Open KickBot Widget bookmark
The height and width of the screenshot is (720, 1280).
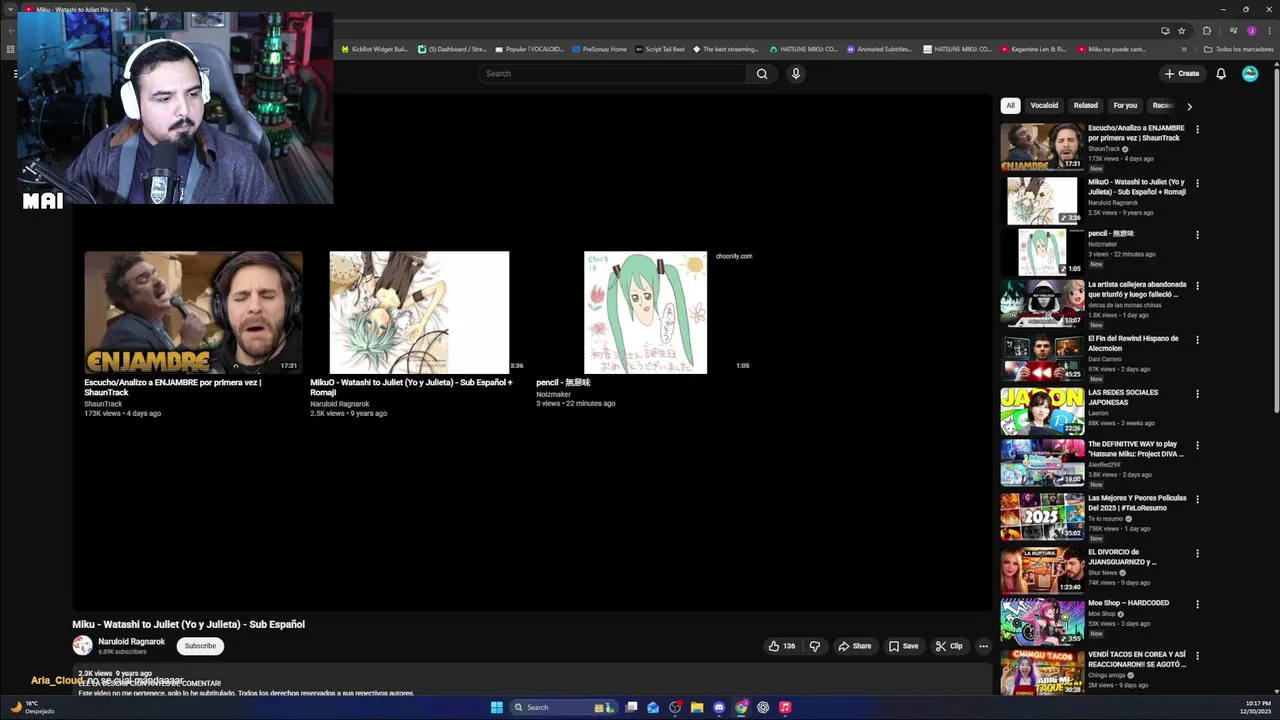[x=375, y=49]
